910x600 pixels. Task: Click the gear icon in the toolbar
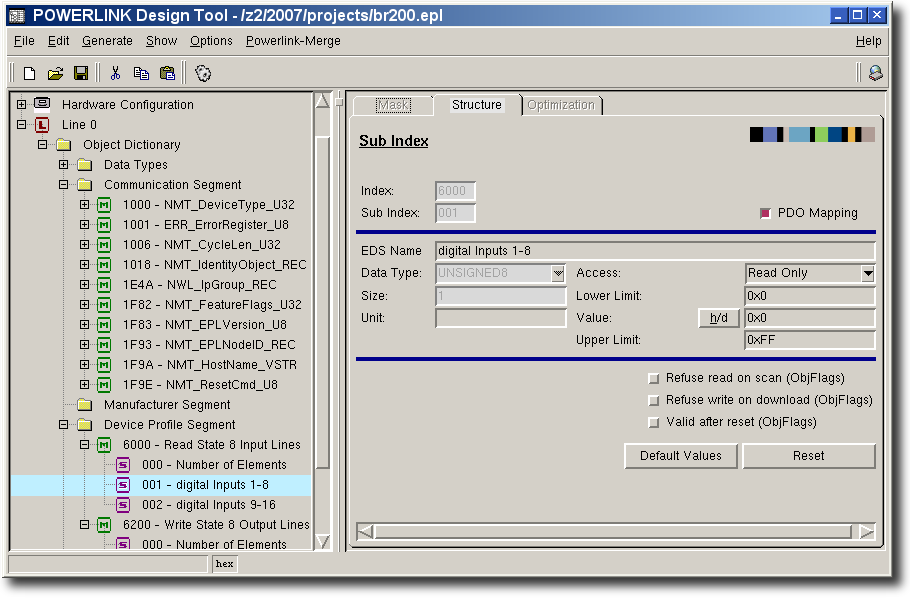(203, 73)
